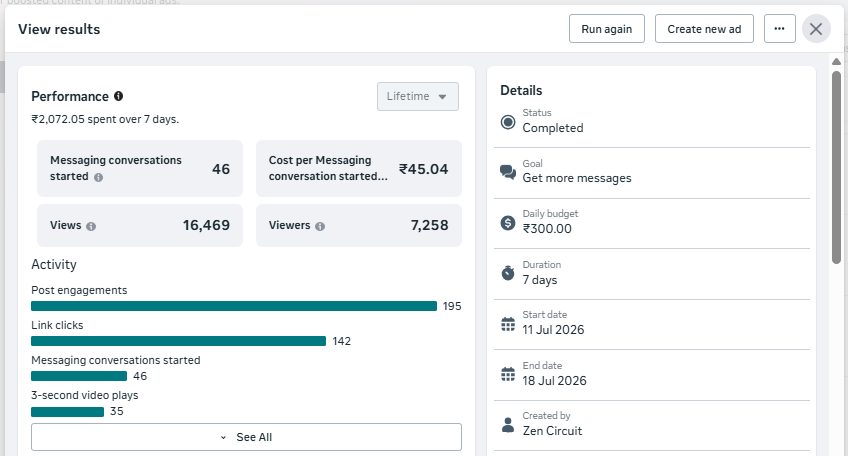
Task: Click the 16,469 views value
Action: pyautogui.click(x=206, y=225)
